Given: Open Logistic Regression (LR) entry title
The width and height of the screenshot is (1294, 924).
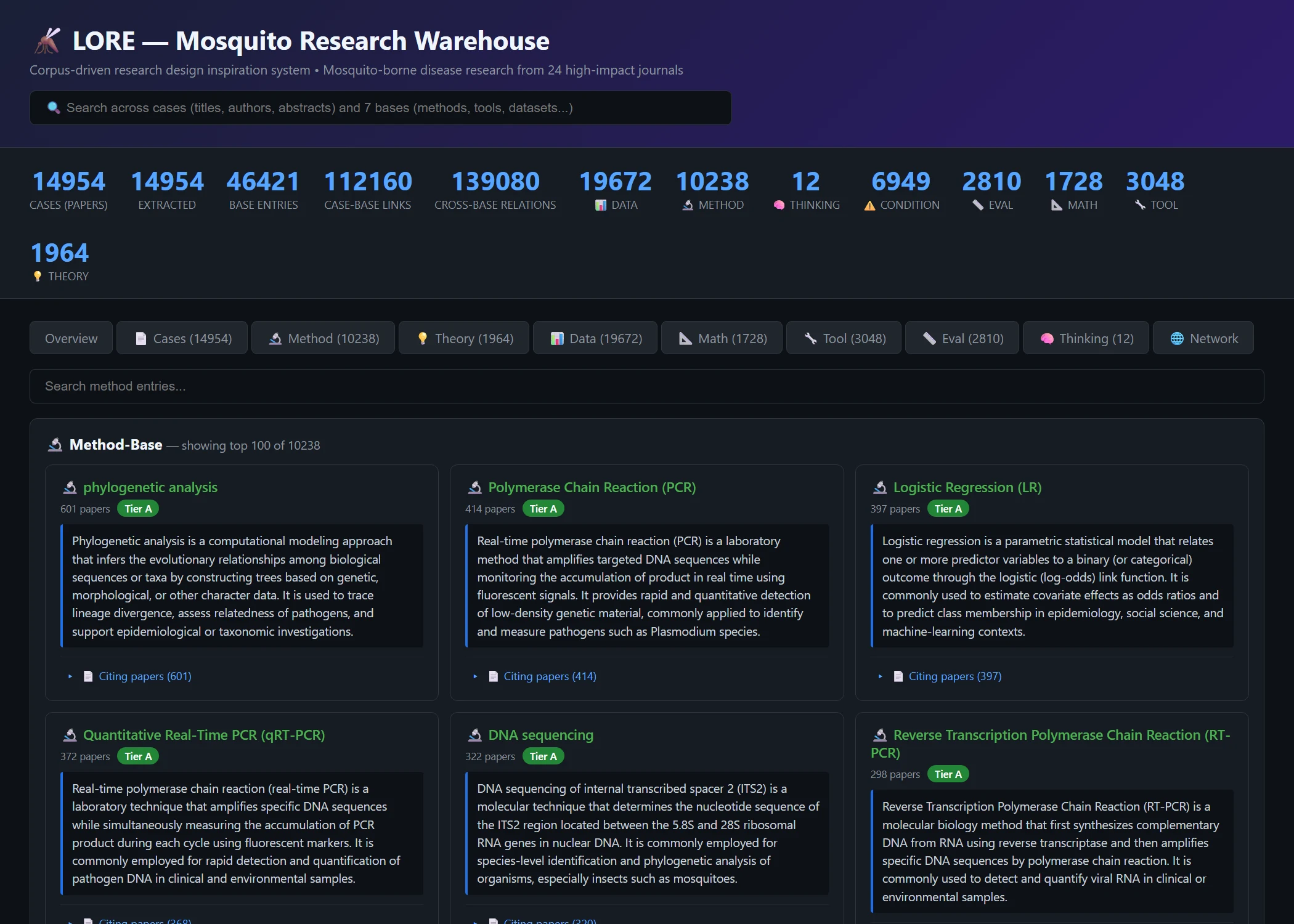Looking at the screenshot, I should [967, 487].
